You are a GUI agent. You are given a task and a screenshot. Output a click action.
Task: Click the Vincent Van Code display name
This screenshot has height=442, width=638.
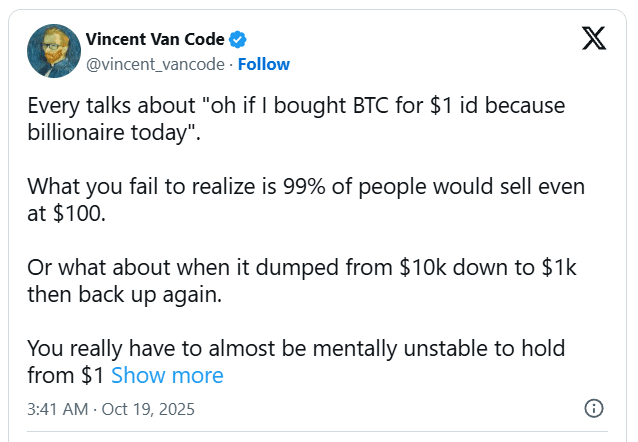tap(156, 40)
